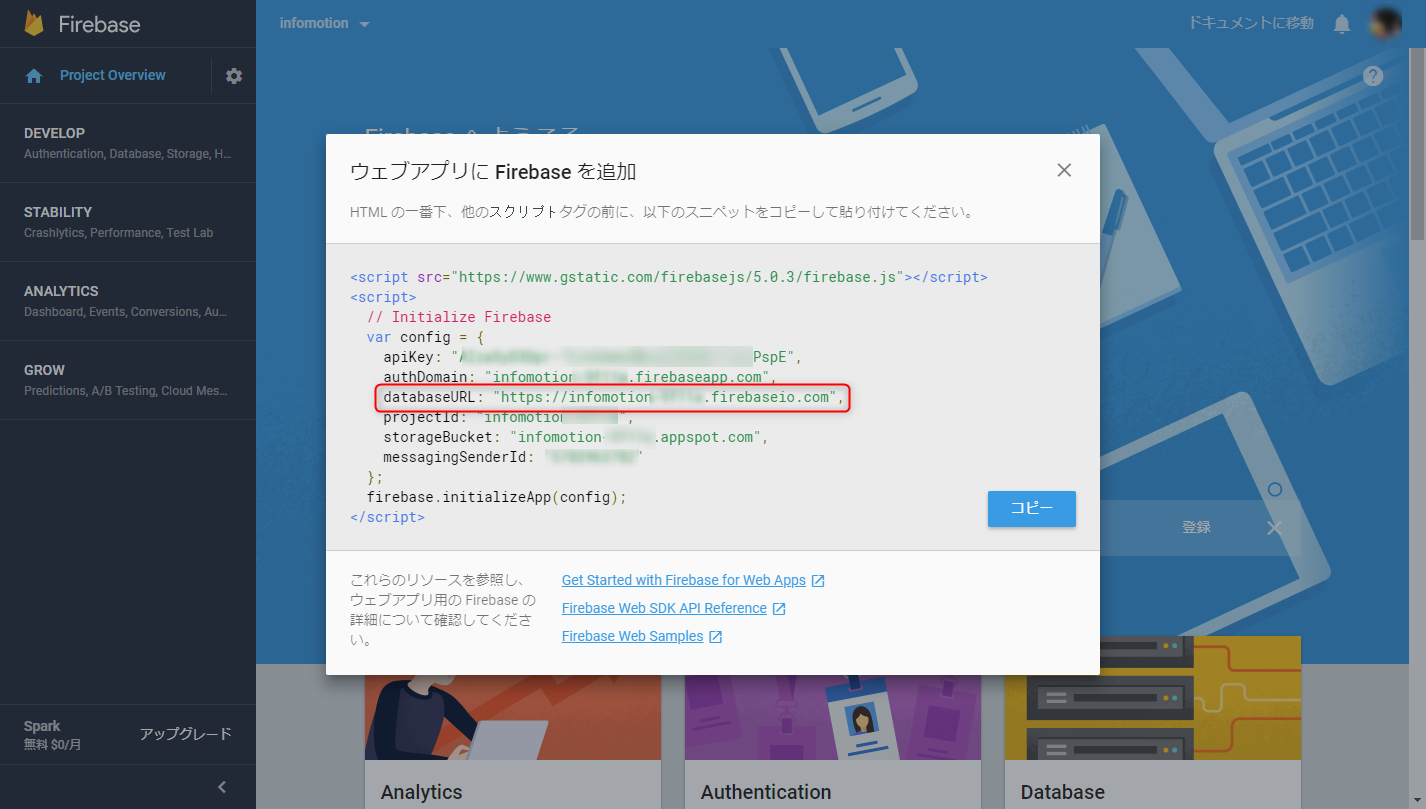This screenshot has height=809, width=1426.
Task: Click the external link icon beside Firebase Web Samples
Action: [715, 635]
